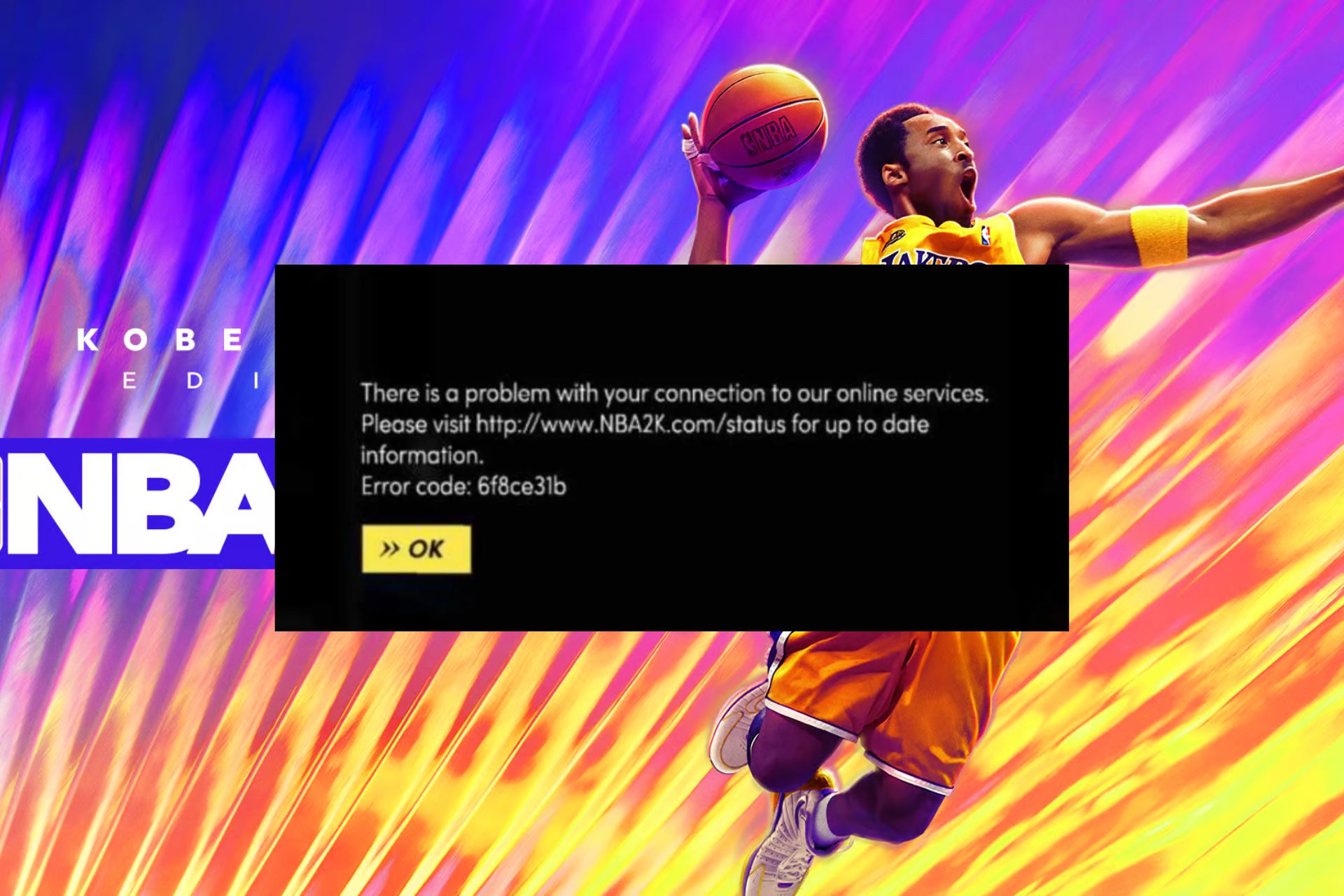Click the small NBA logo patch on jersey
The image size is (1344, 896).
tap(986, 234)
